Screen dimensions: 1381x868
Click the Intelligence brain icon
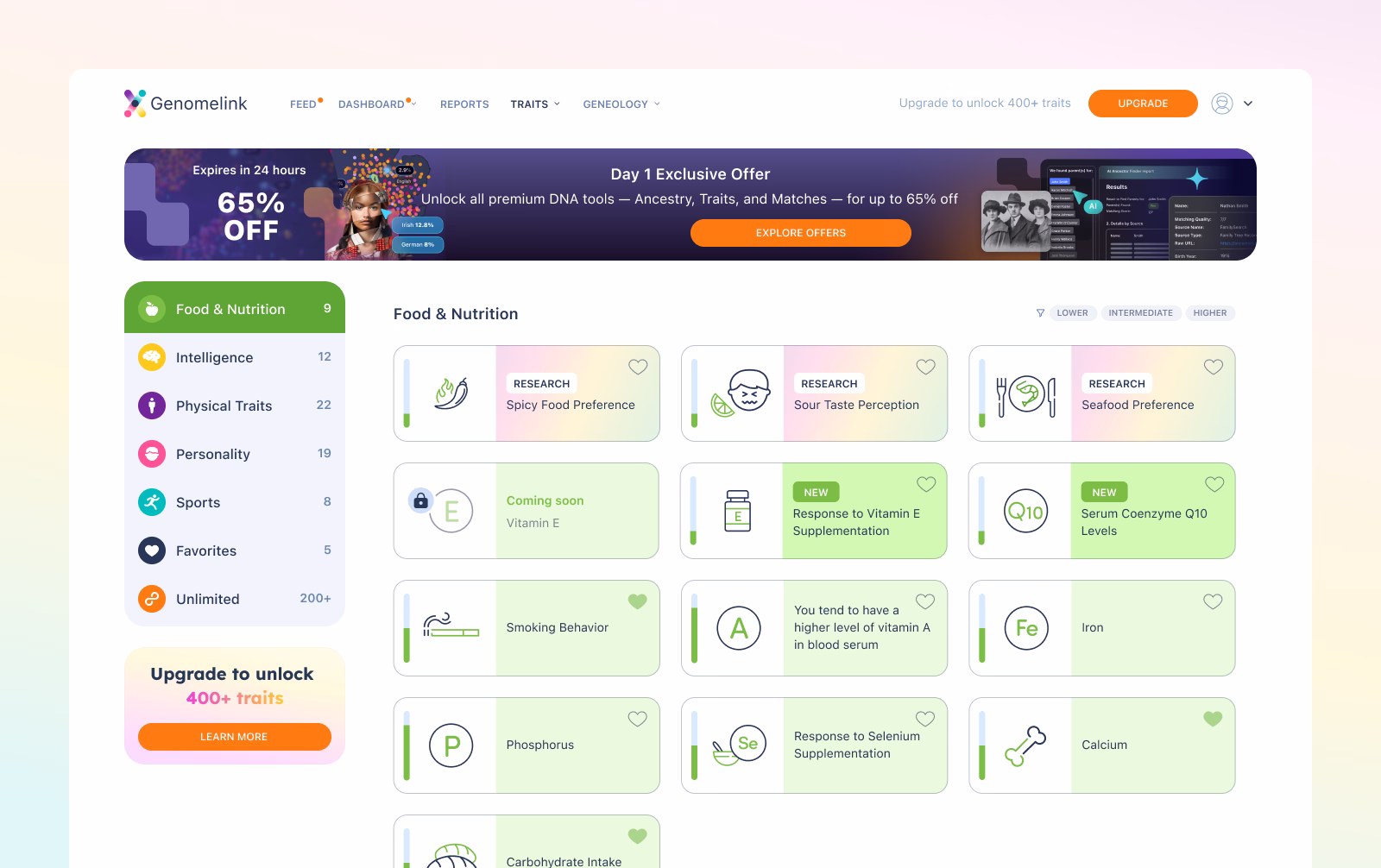click(x=152, y=357)
